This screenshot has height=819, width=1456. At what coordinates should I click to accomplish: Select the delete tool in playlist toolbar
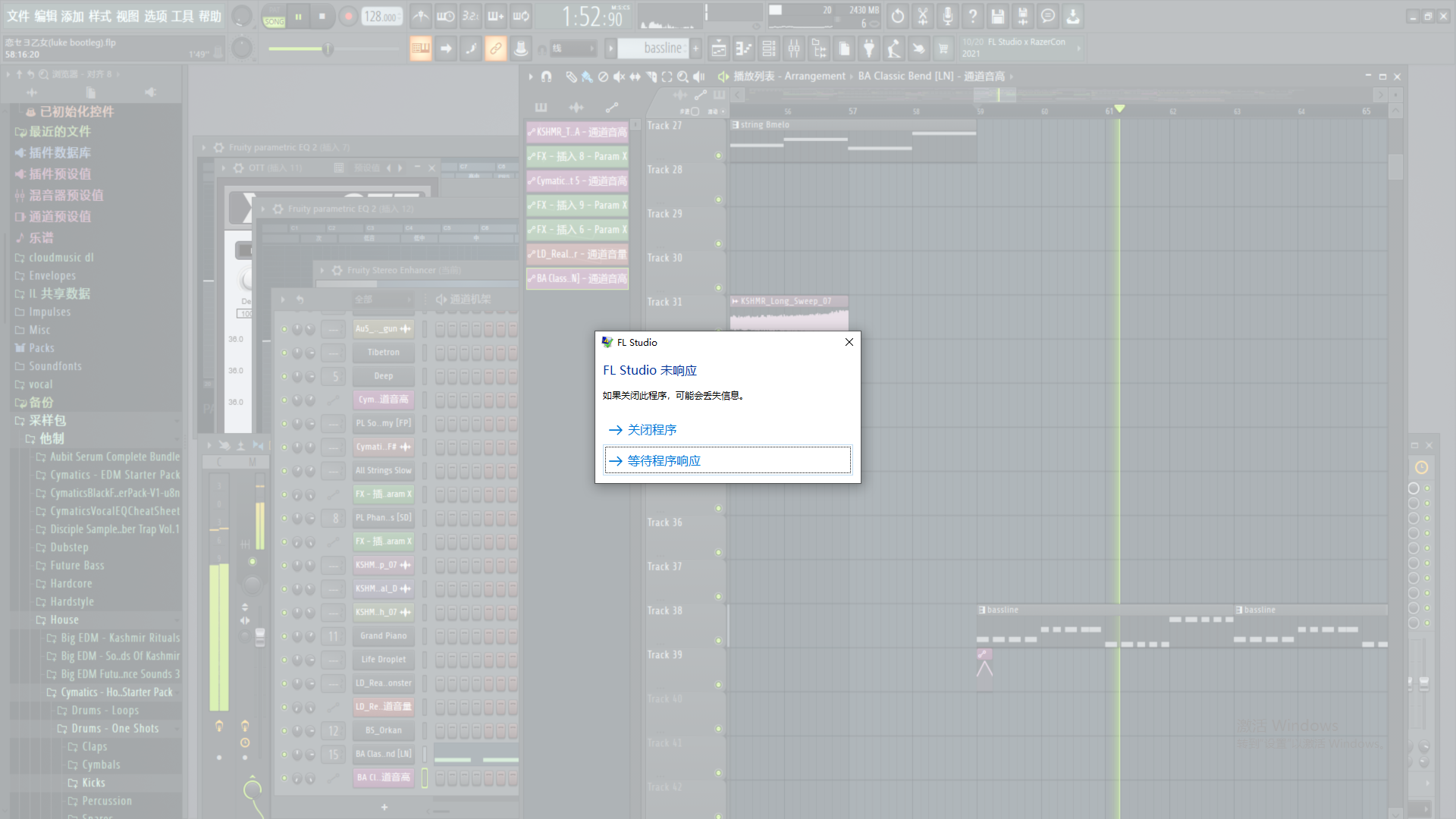point(603,77)
